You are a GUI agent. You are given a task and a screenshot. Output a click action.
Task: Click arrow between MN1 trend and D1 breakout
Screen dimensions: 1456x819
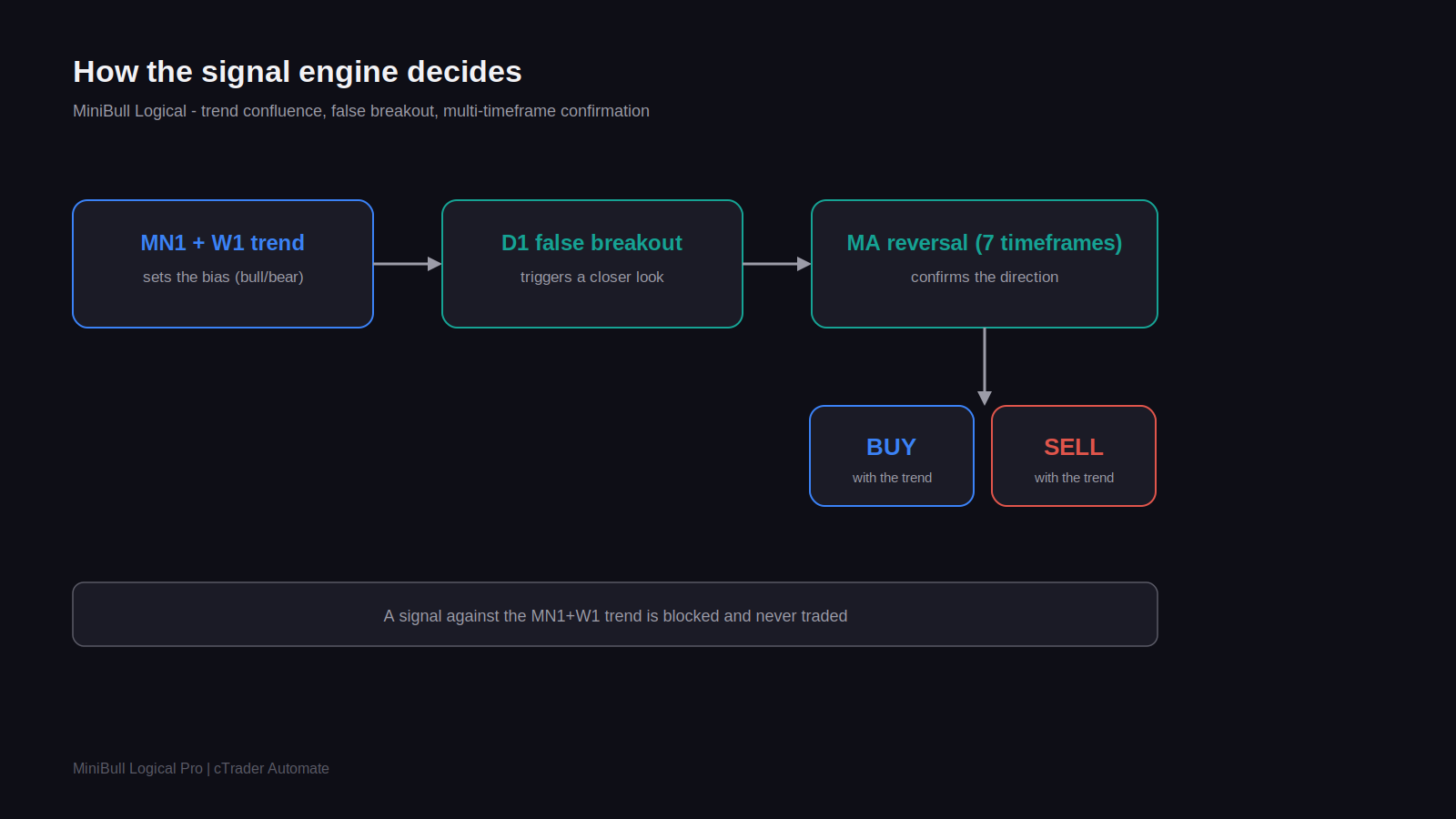tap(408, 264)
